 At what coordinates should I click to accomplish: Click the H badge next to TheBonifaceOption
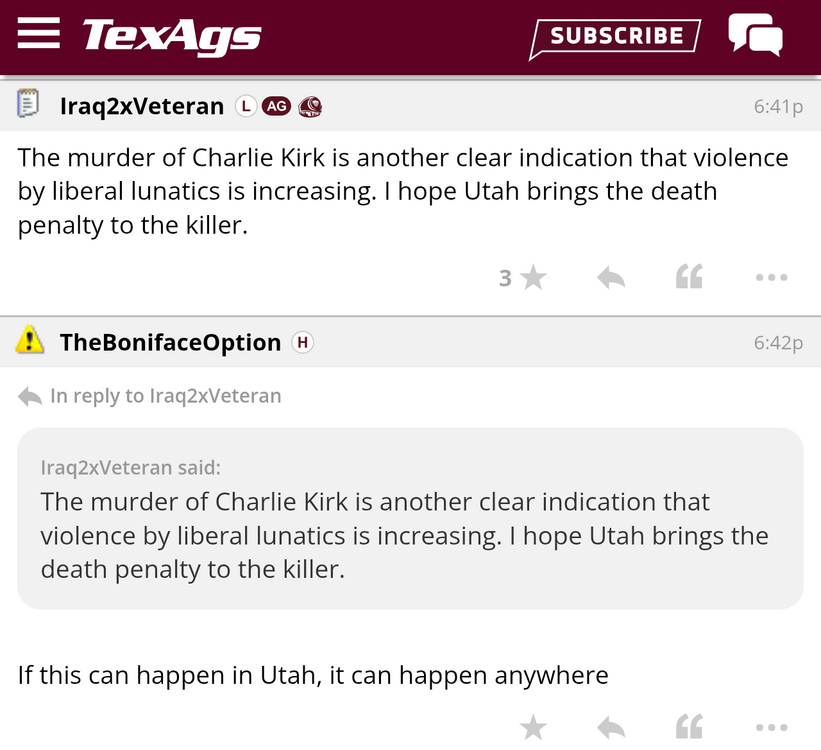click(302, 342)
